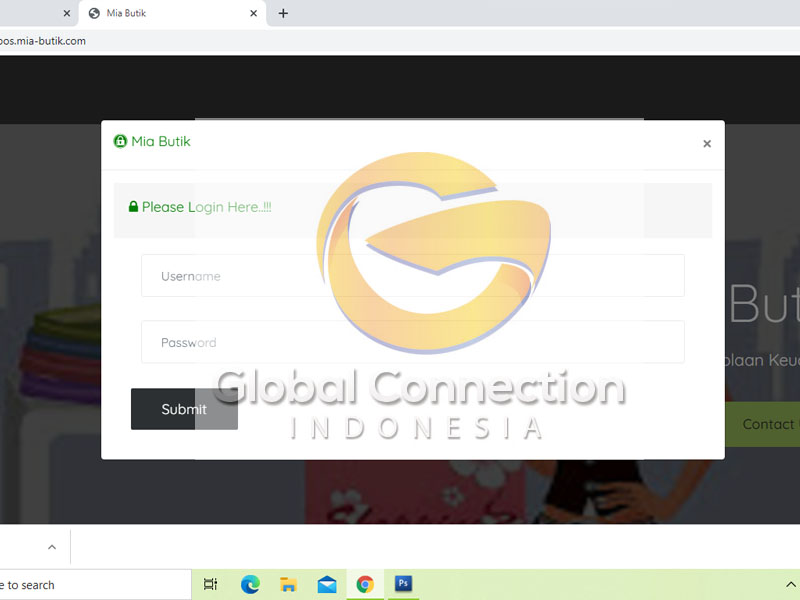Close the first browser tab on the left
Screen dimensions: 800x600
[x=67, y=14]
